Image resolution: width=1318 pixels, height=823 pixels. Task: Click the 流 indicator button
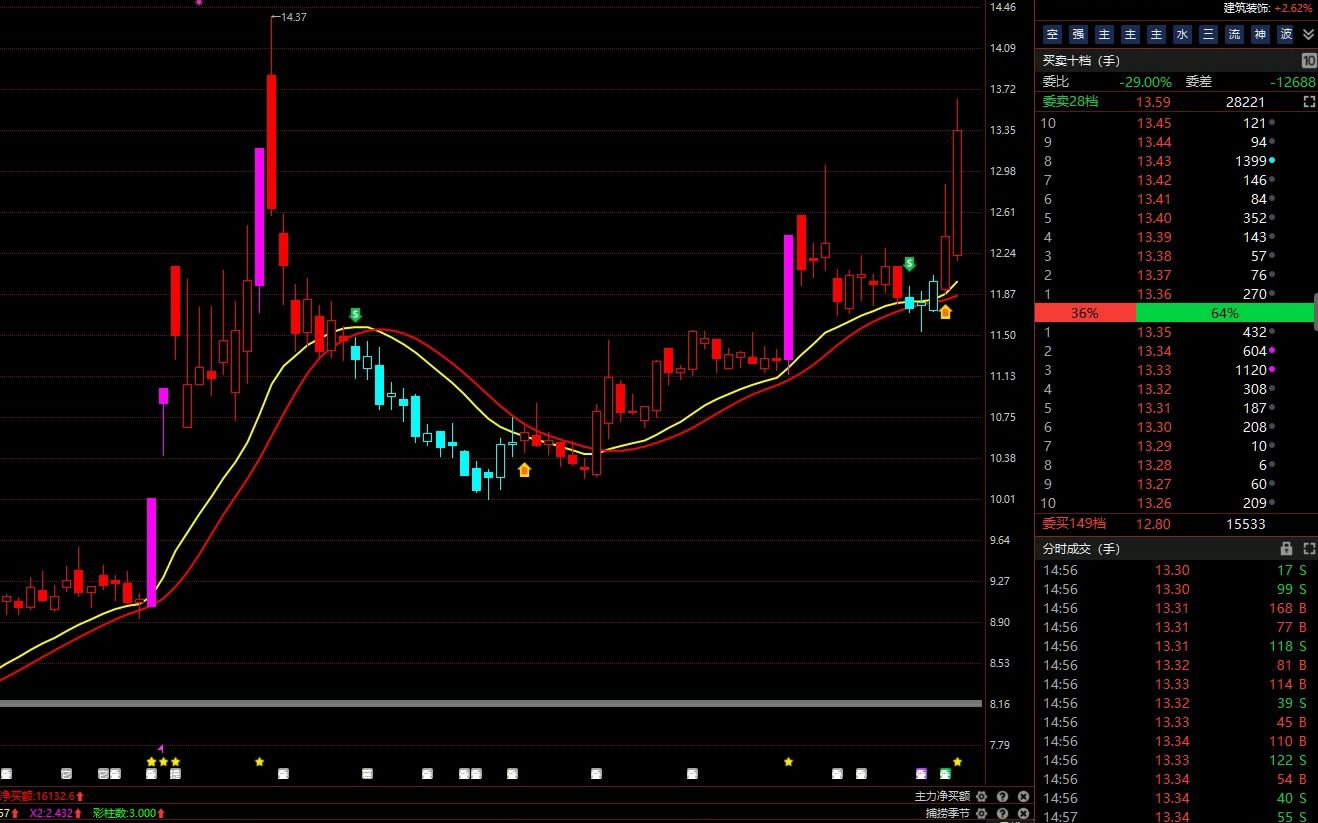click(1234, 34)
